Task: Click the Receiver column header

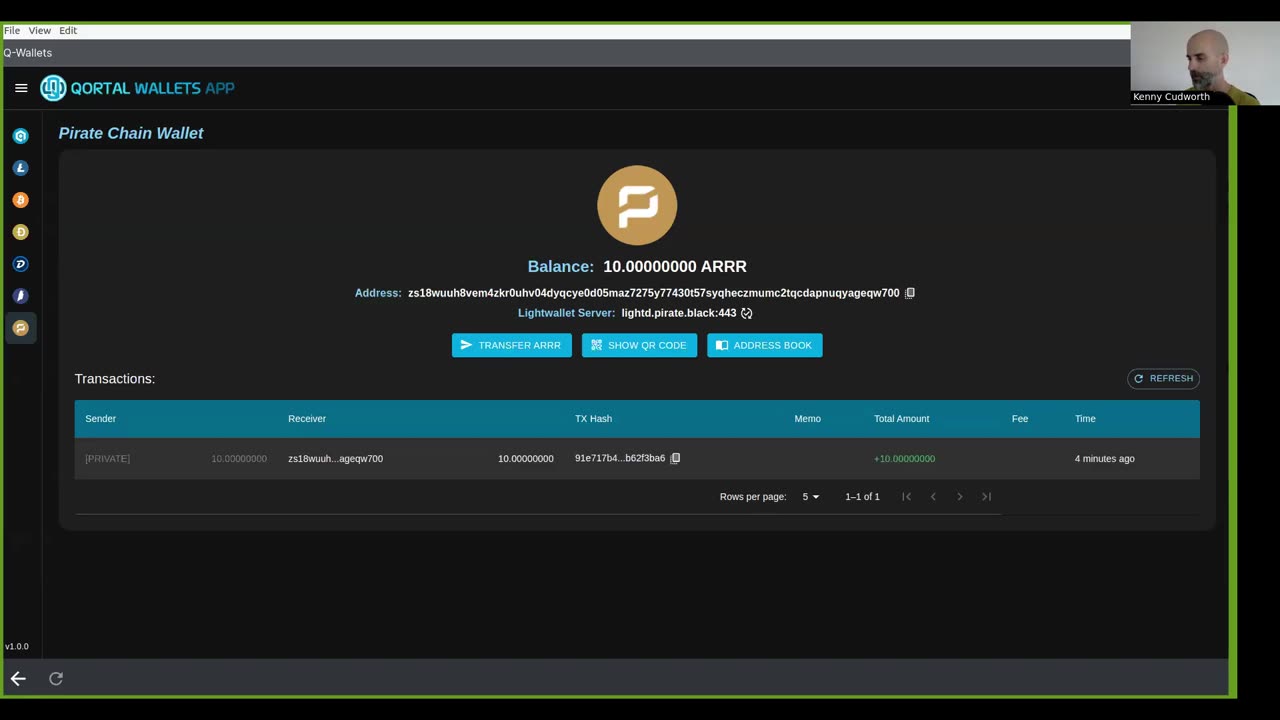Action: [x=307, y=419]
